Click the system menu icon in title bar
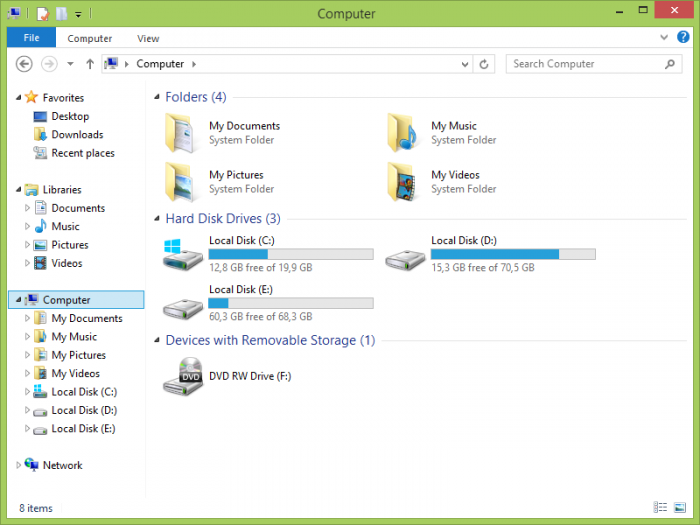Screen dimensions: 700x525 click(14, 13)
